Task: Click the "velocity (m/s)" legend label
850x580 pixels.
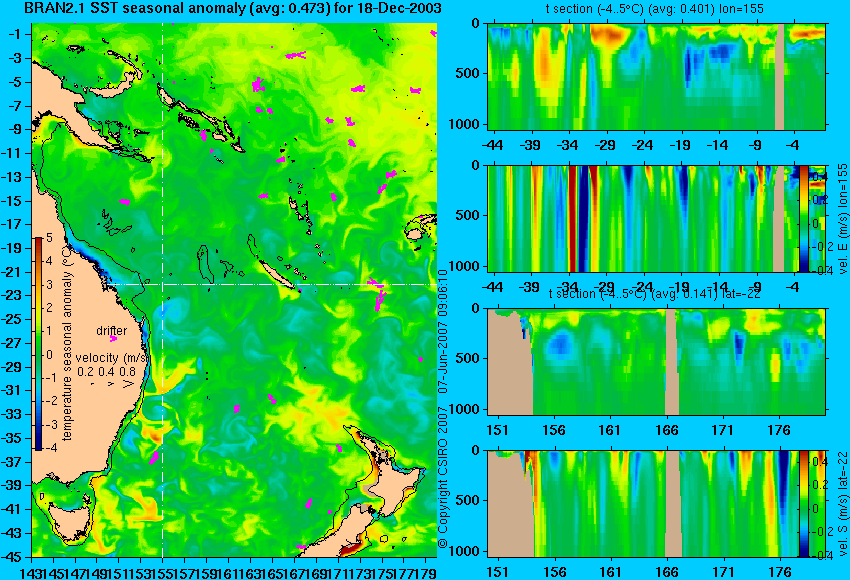Action: (x=112, y=358)
